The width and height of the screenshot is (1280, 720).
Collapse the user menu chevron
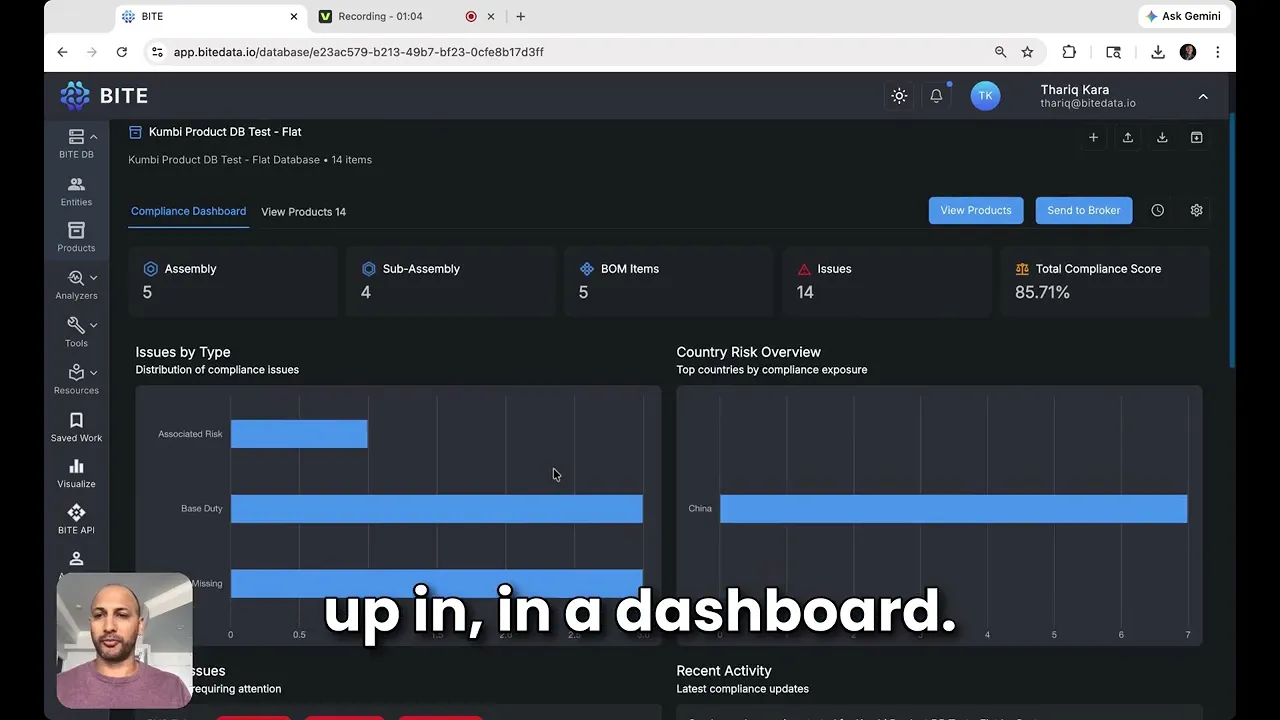[x=1203, y=96]
